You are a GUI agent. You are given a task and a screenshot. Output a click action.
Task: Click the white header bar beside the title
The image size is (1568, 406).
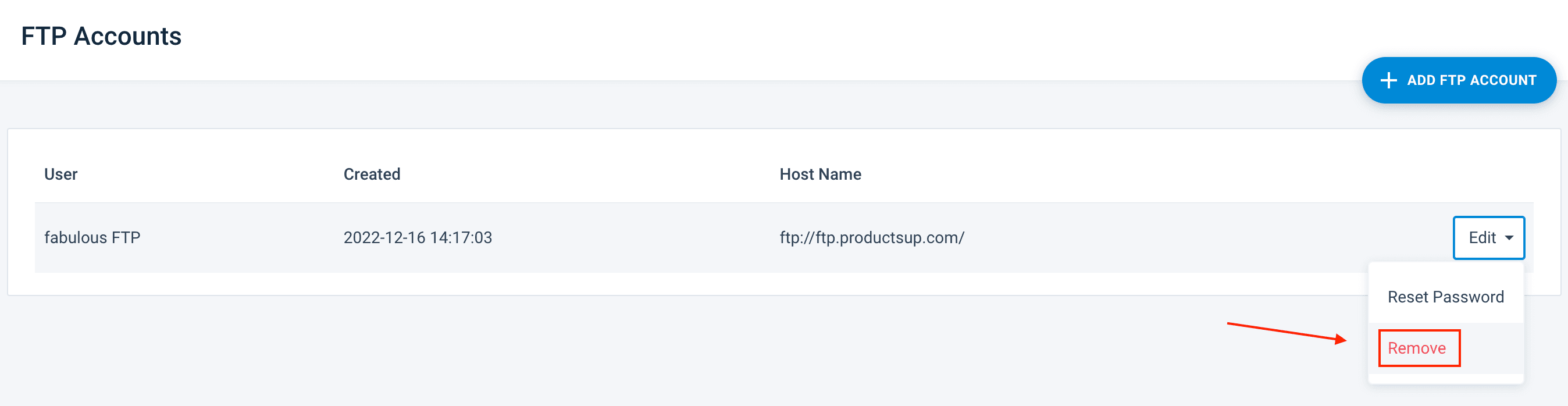click(x=730, y=37)
